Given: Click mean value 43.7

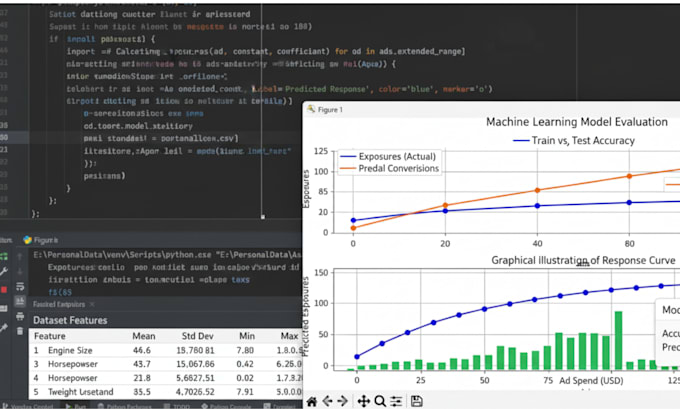Looking at the screenshot, I should pyautogui.click(x=142, y=364).
